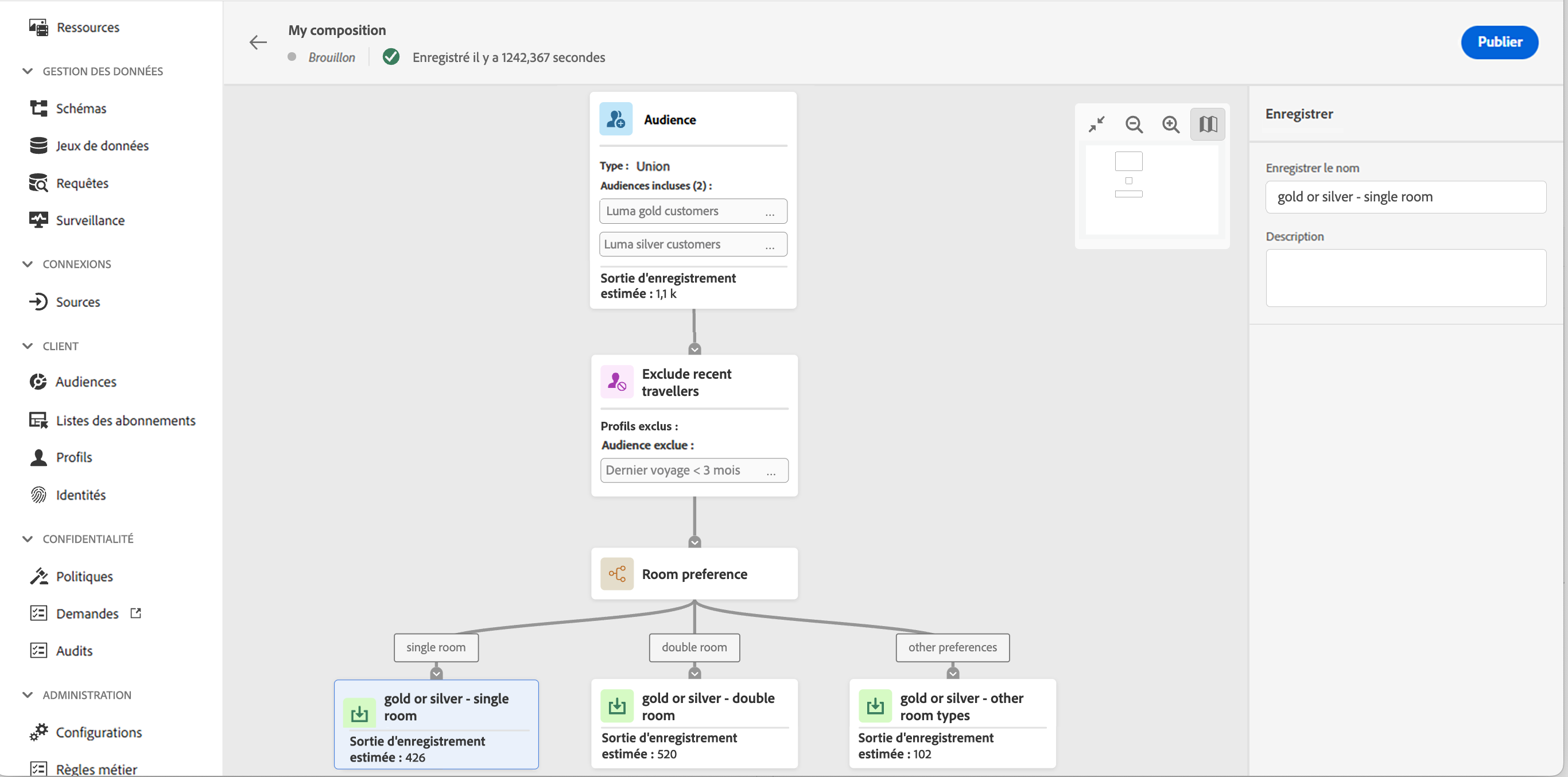
Task: Select the Exclude recent travellers icon
Action: [x=616, y=382]
